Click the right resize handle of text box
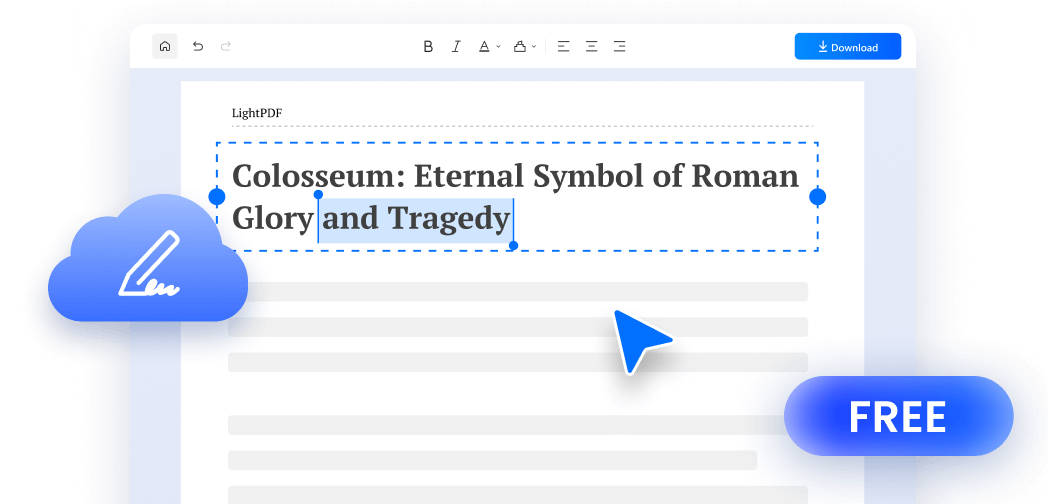1048x504 pixels. click(x=817, y=197)
